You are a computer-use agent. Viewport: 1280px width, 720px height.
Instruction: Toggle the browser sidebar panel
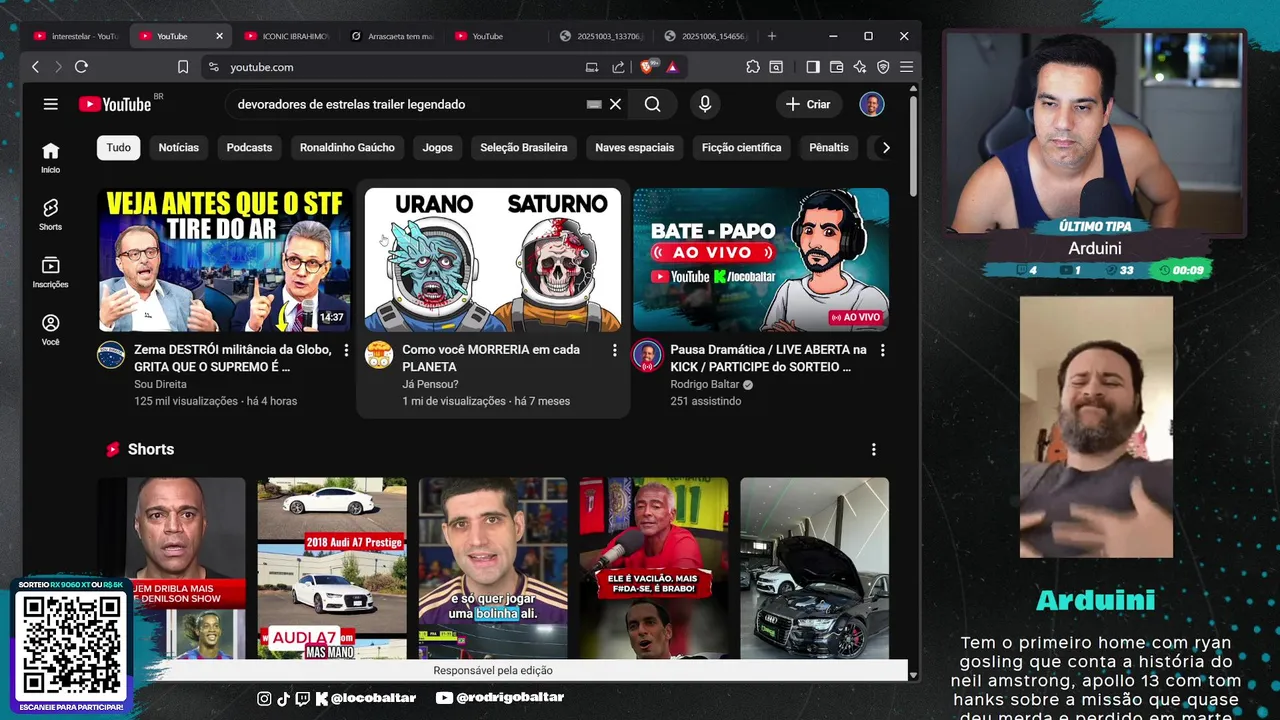tap(813, 67)
